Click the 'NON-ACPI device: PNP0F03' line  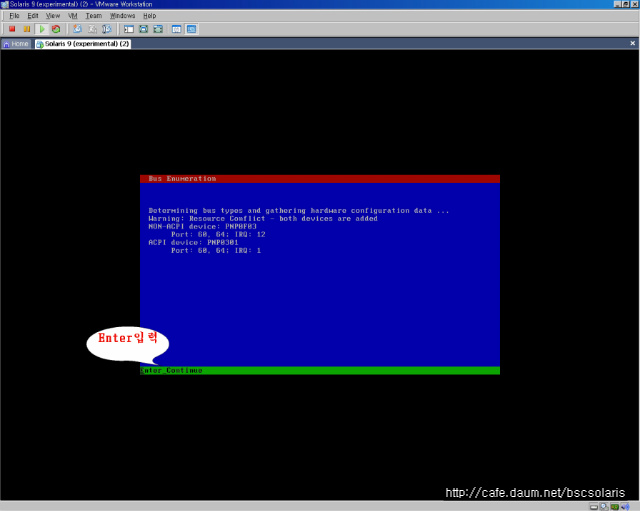coord(202,226)
